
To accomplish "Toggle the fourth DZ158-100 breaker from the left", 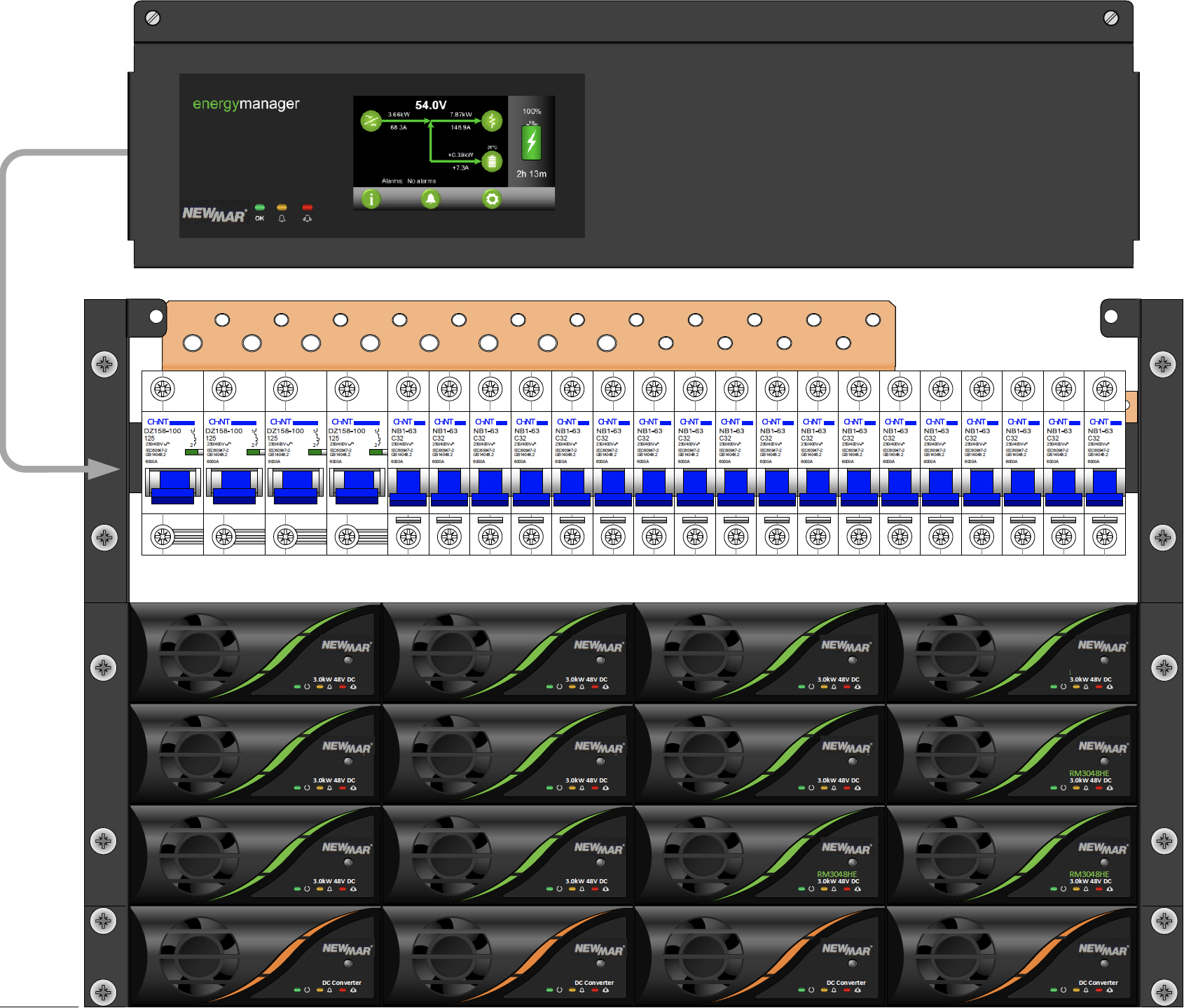I will pos(357,487).
